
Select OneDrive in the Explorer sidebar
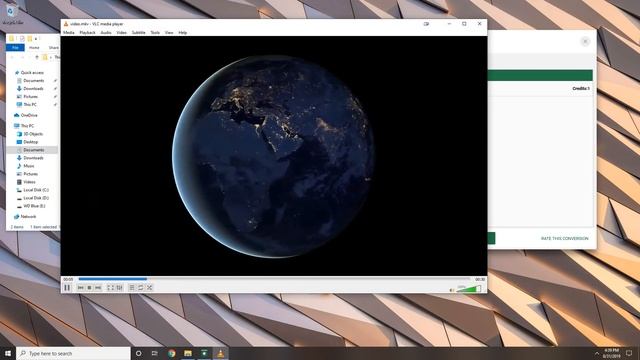[x=29, y=116]
